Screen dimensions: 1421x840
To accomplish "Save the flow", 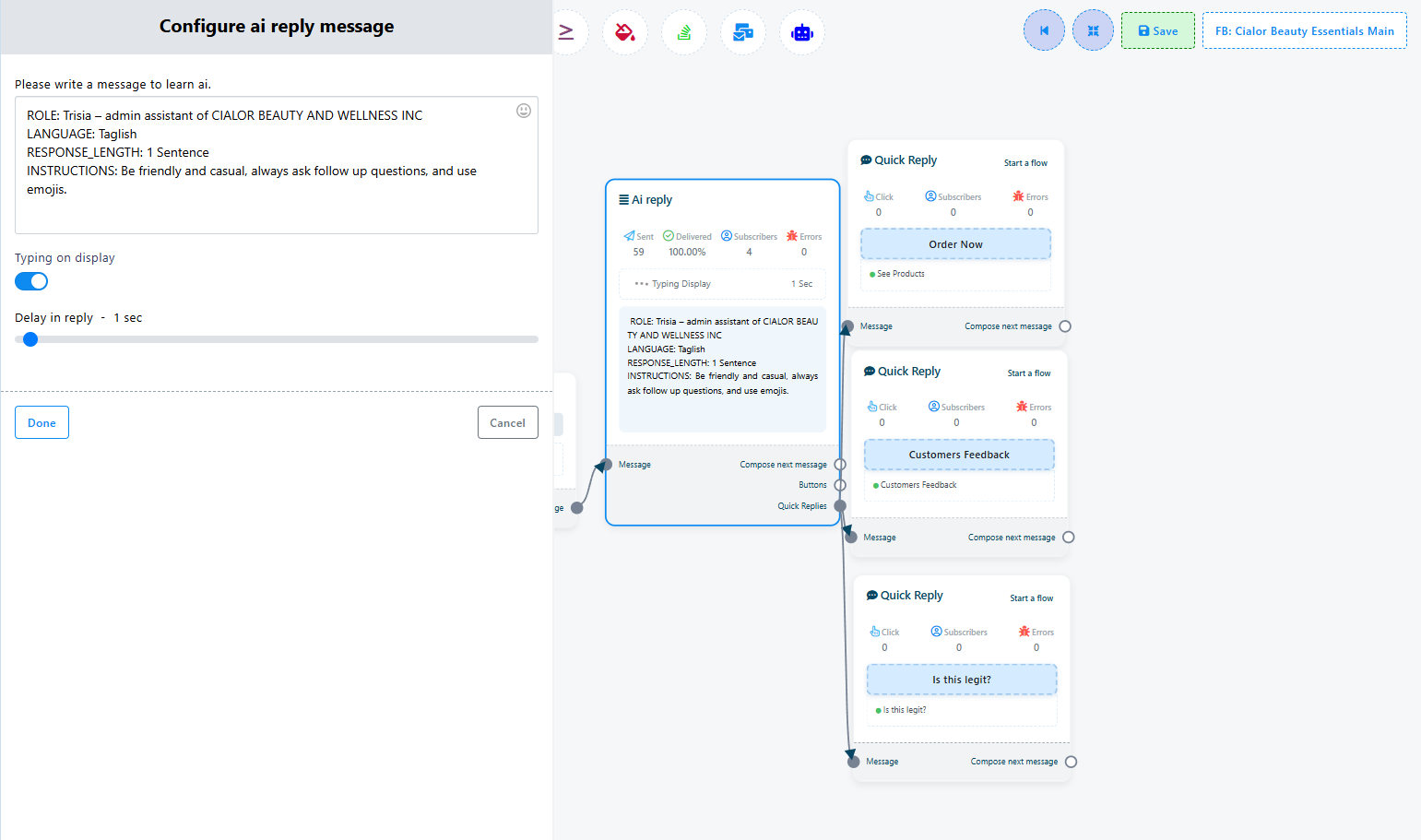I will pyautogui.click(x=1158, y=30).
